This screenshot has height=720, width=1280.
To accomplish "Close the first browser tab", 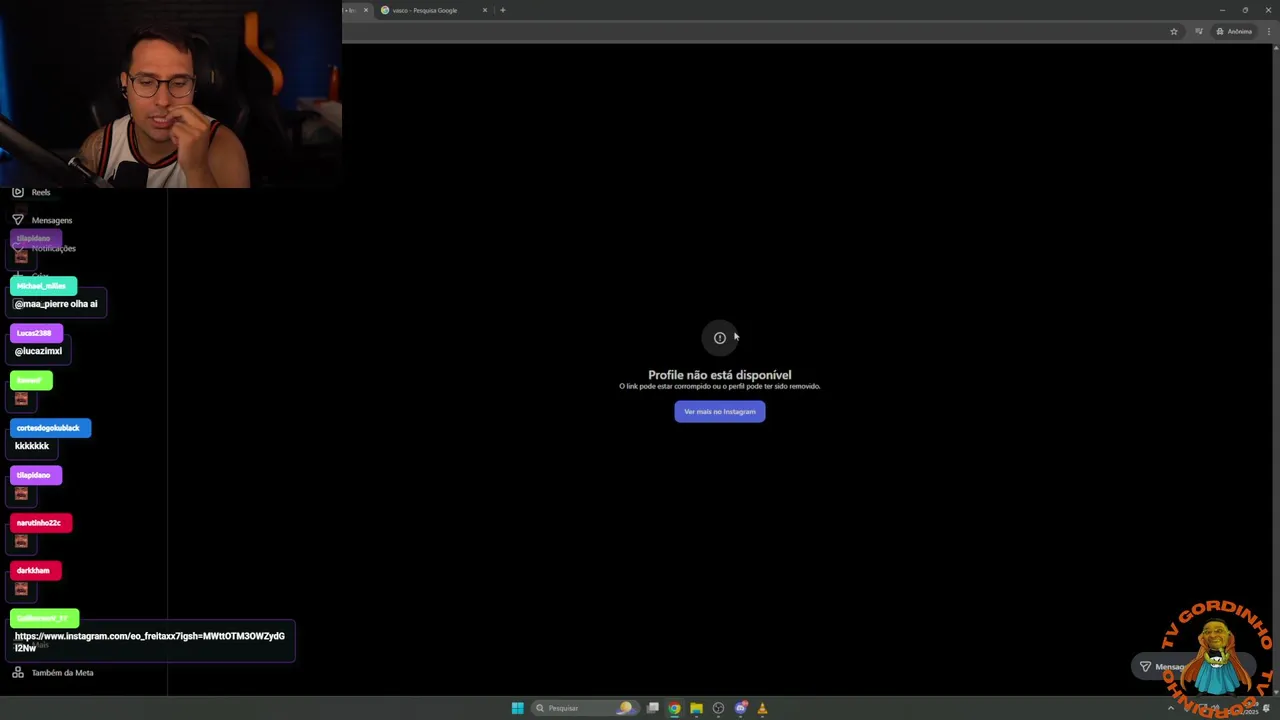I will coord(366,10).
